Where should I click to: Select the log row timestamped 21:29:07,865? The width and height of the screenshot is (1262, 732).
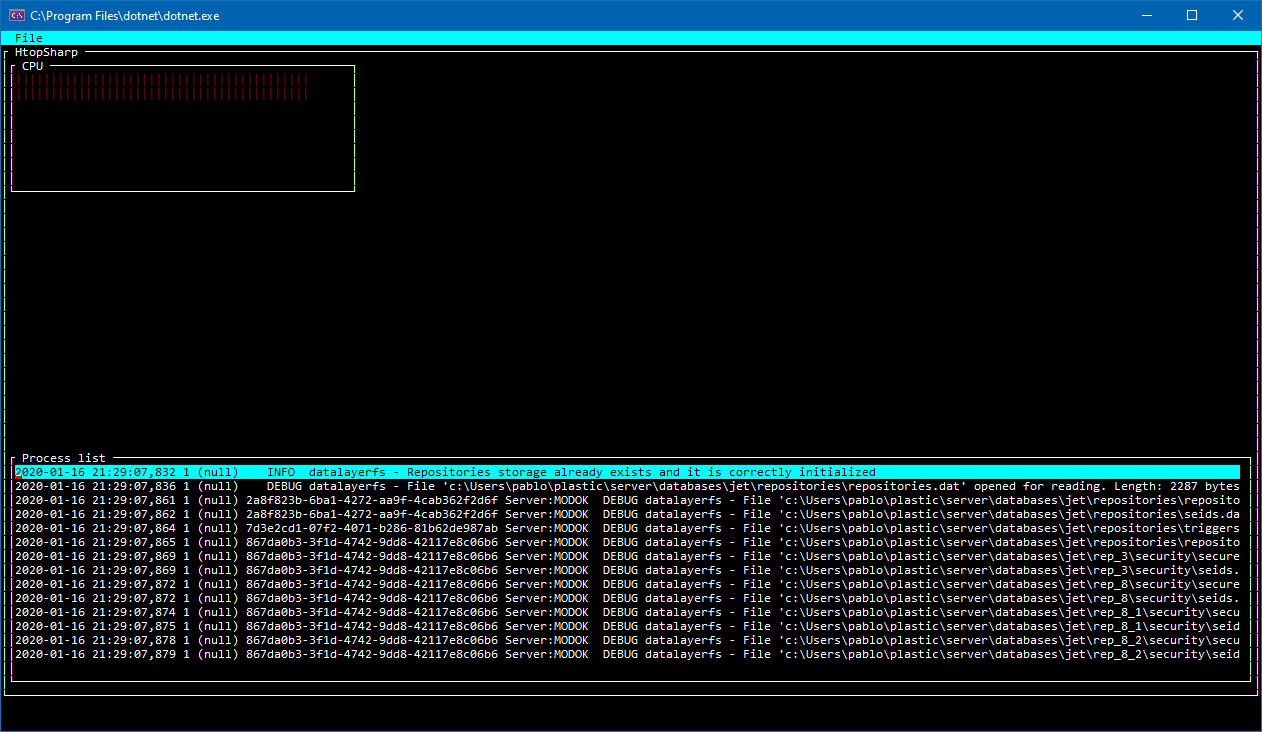tap(627, 542)
